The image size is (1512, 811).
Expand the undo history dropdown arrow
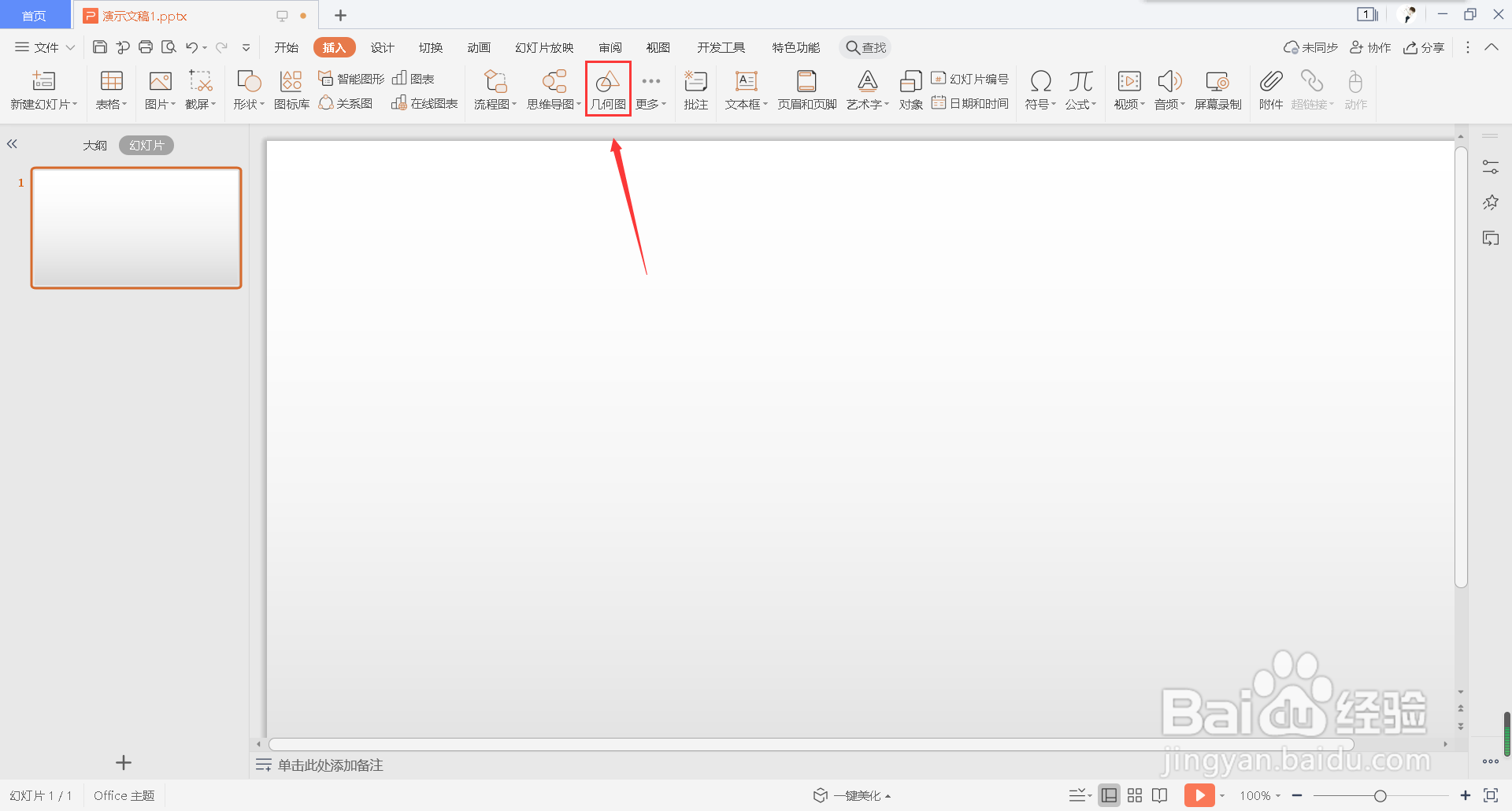(205, 48)
